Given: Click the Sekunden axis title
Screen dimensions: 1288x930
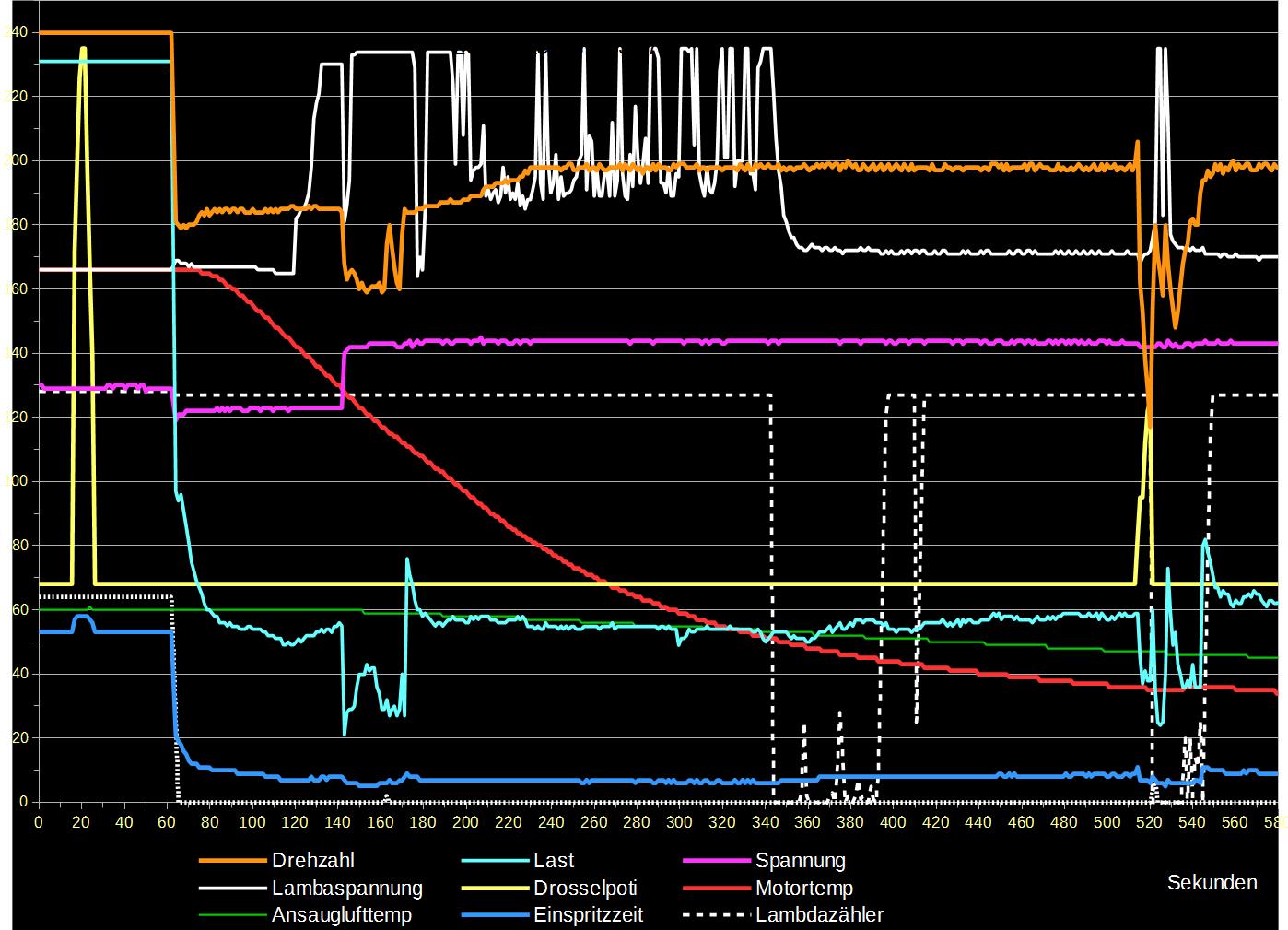Looking at the screenshot, I should 1212,883.
